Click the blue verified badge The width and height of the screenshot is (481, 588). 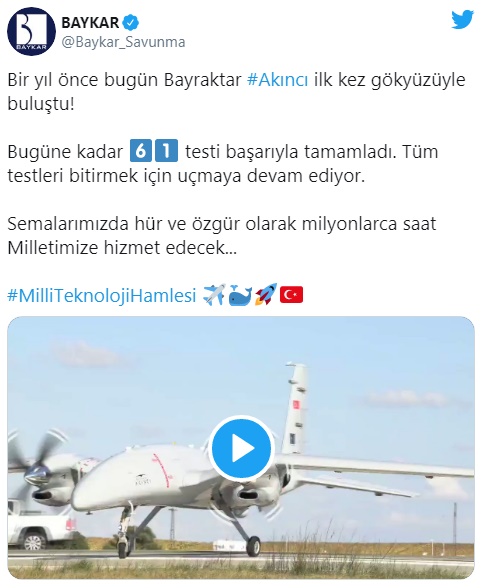130,23
